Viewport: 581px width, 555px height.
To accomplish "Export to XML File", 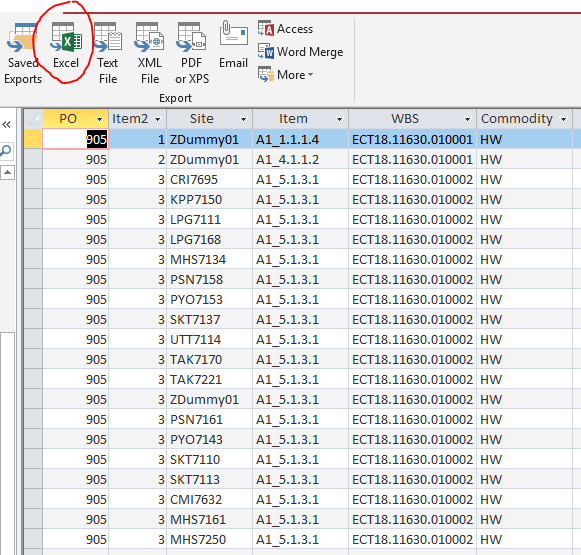I will 150,53.
